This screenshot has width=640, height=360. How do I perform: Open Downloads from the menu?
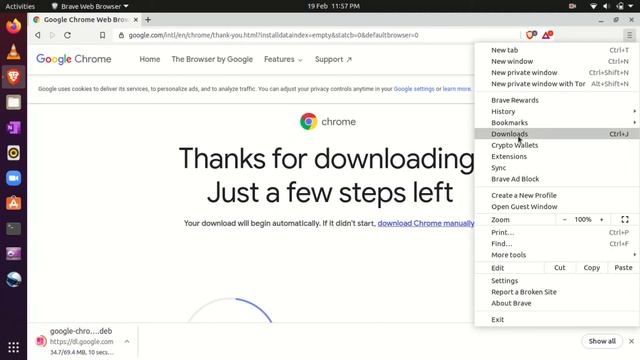coord(557,134)
